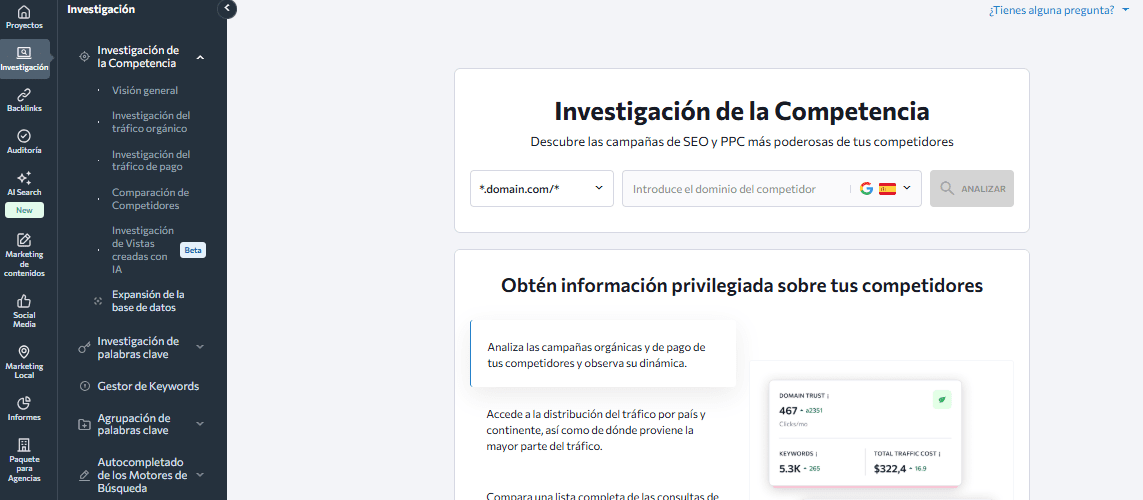Viewport: 1143px width, 500px height.
Task: Open Paquete para Agencias building icon
Action: (x=24, y=445)
